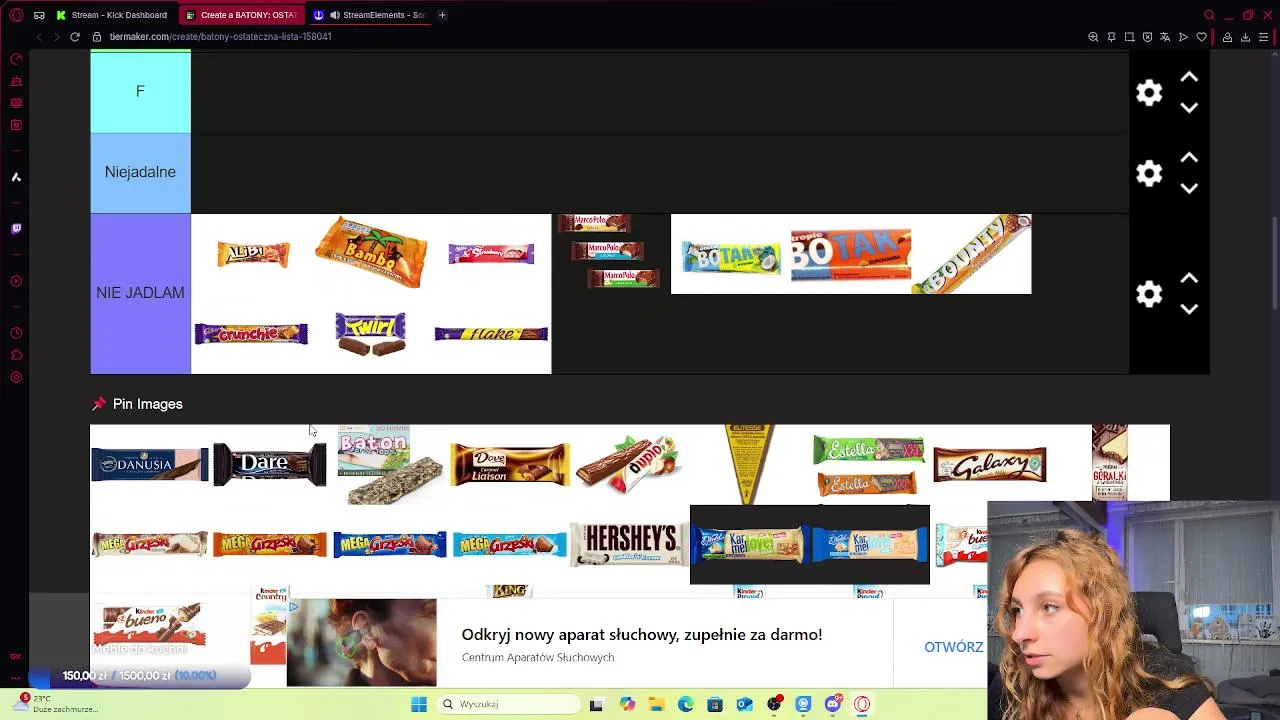Select the Kinder Bueno image above ad
This screenshot has width=1280, height=720.
pos(150,625)
